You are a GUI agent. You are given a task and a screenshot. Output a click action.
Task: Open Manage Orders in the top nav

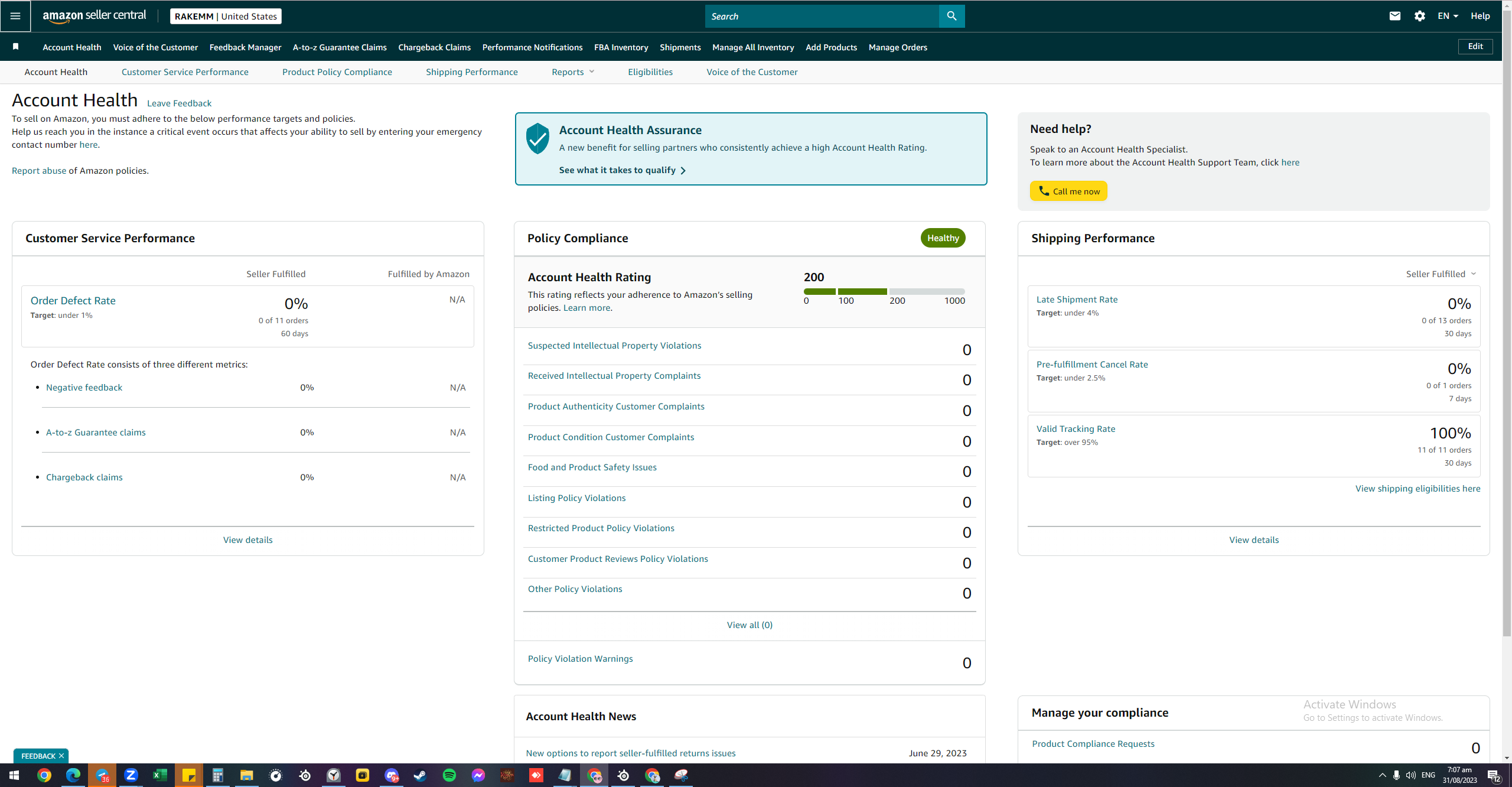click(898, 47)
